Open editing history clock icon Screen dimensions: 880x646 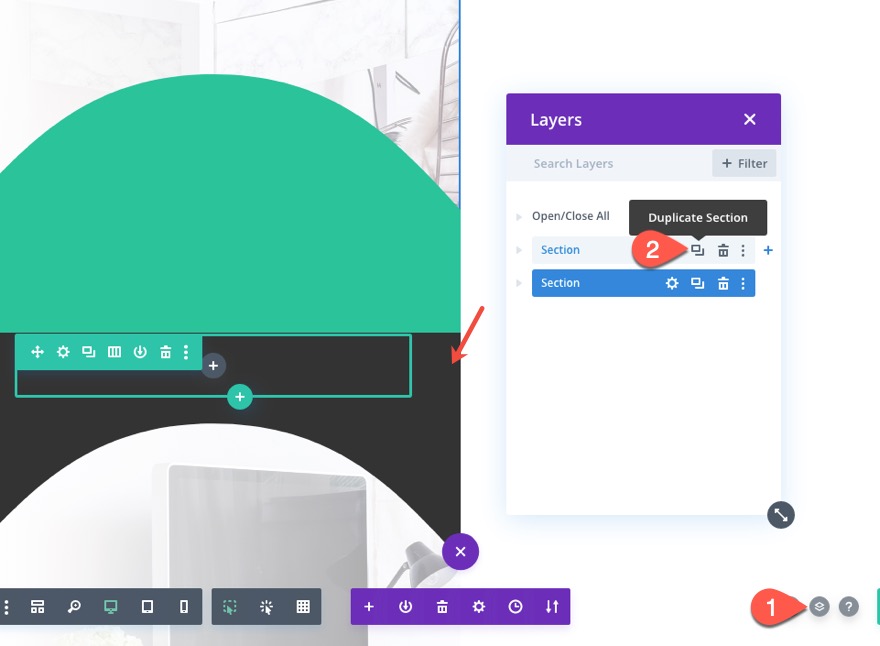coord(515,607)
